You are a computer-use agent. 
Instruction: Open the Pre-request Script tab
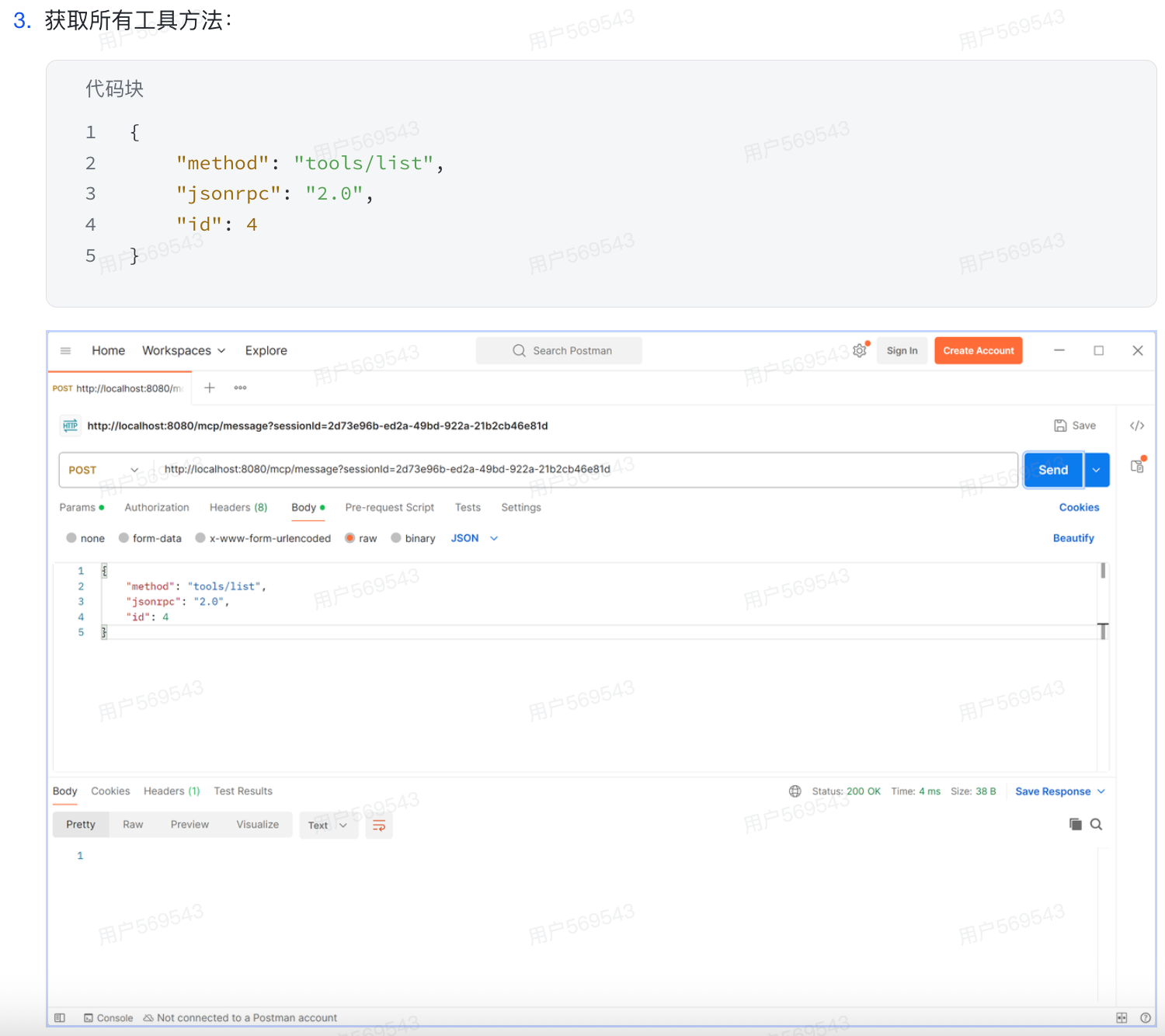tap(390, 508)
